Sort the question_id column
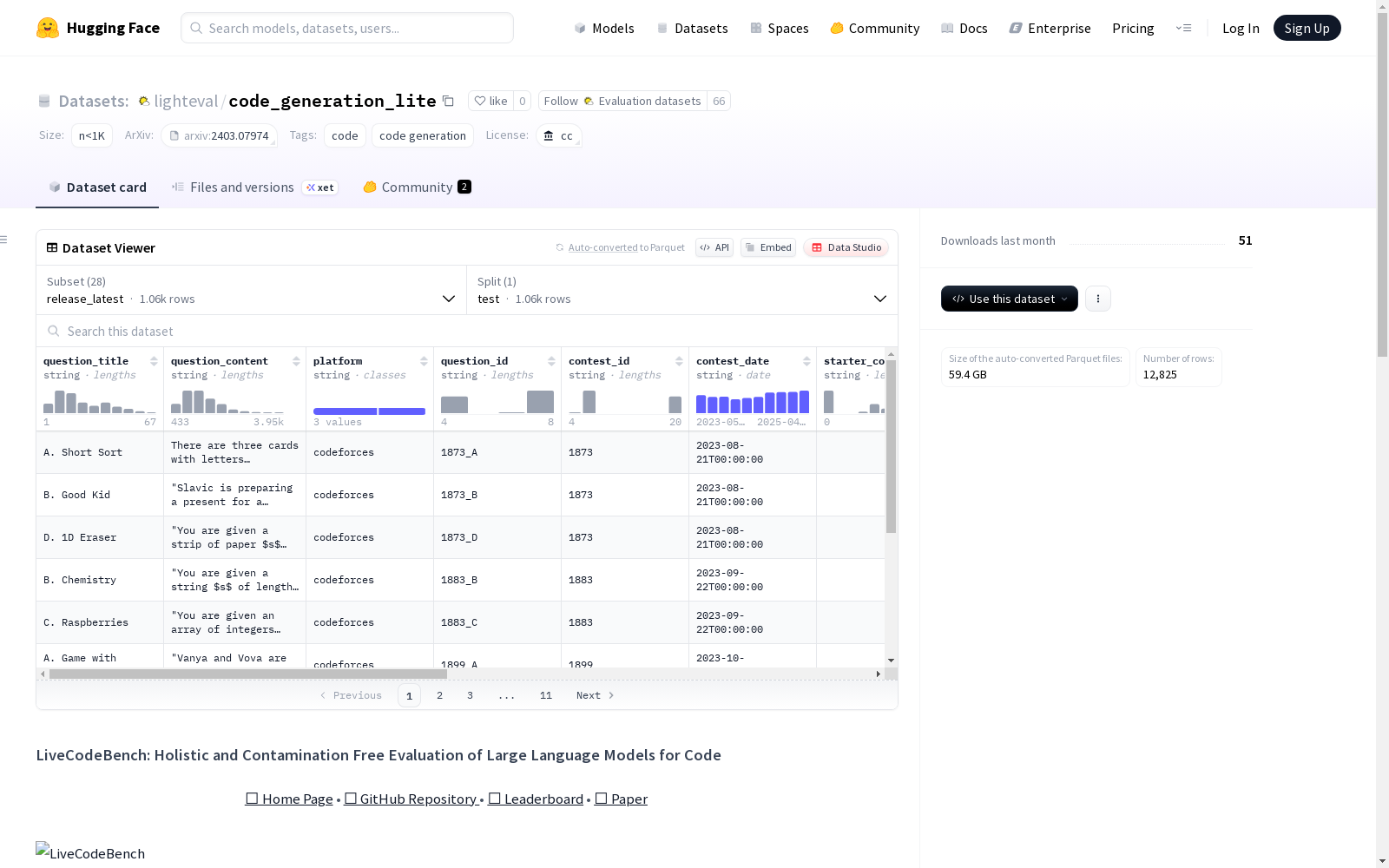This screenshot has height=868, width=1389. [551, 361]
